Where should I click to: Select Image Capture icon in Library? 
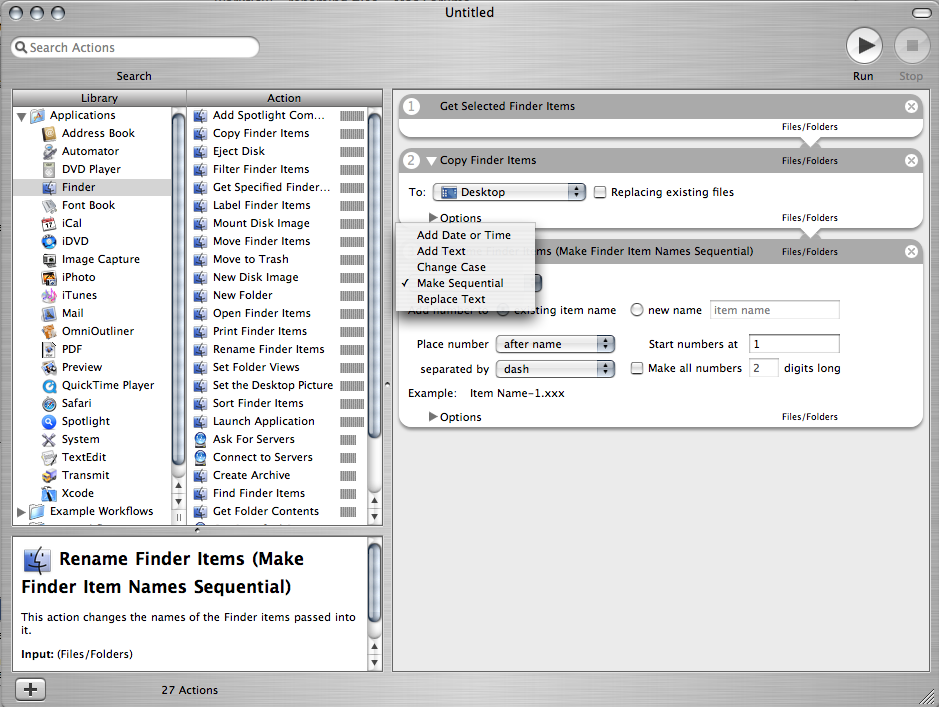49,259
